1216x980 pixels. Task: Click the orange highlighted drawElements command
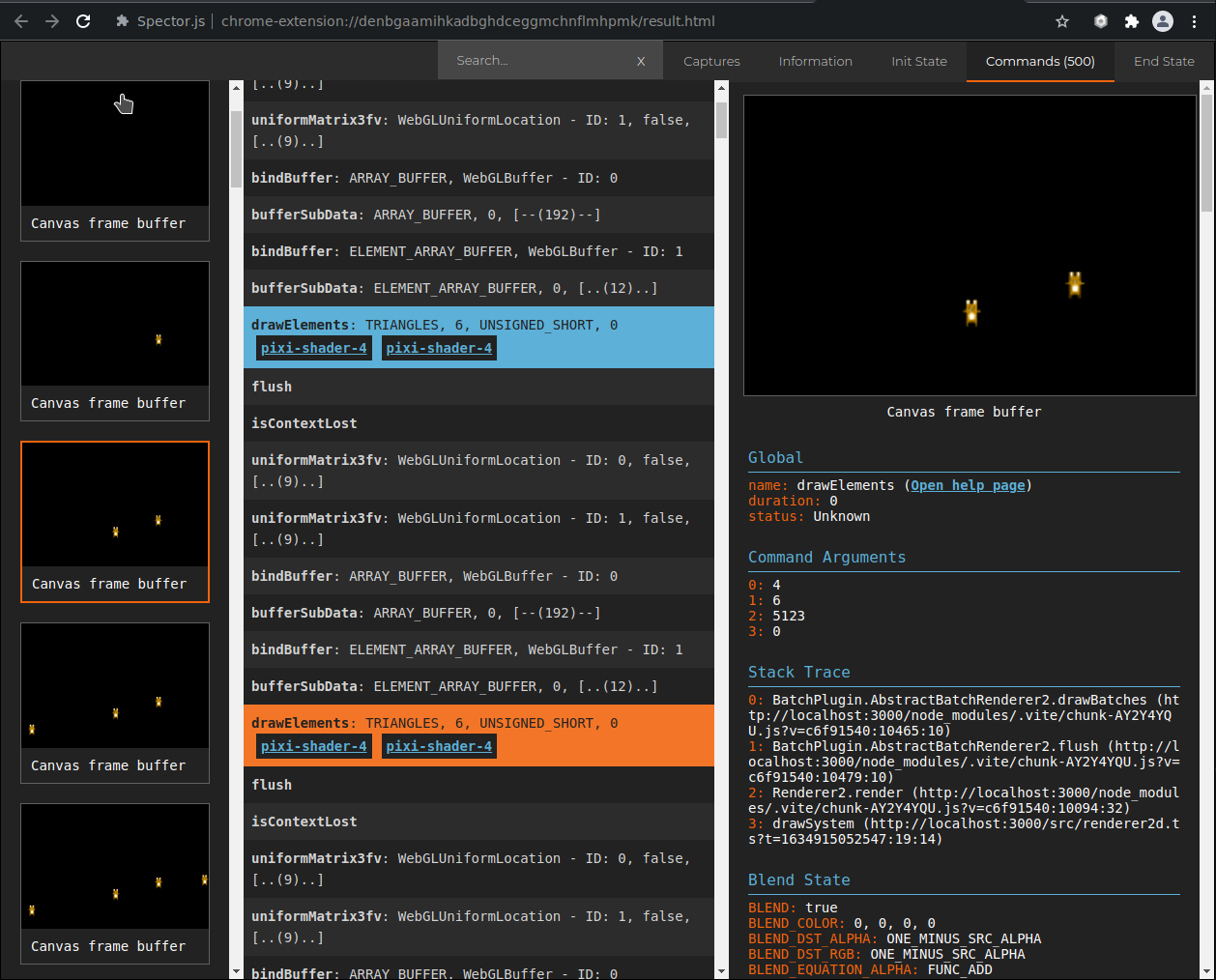(x=434, y=722)
